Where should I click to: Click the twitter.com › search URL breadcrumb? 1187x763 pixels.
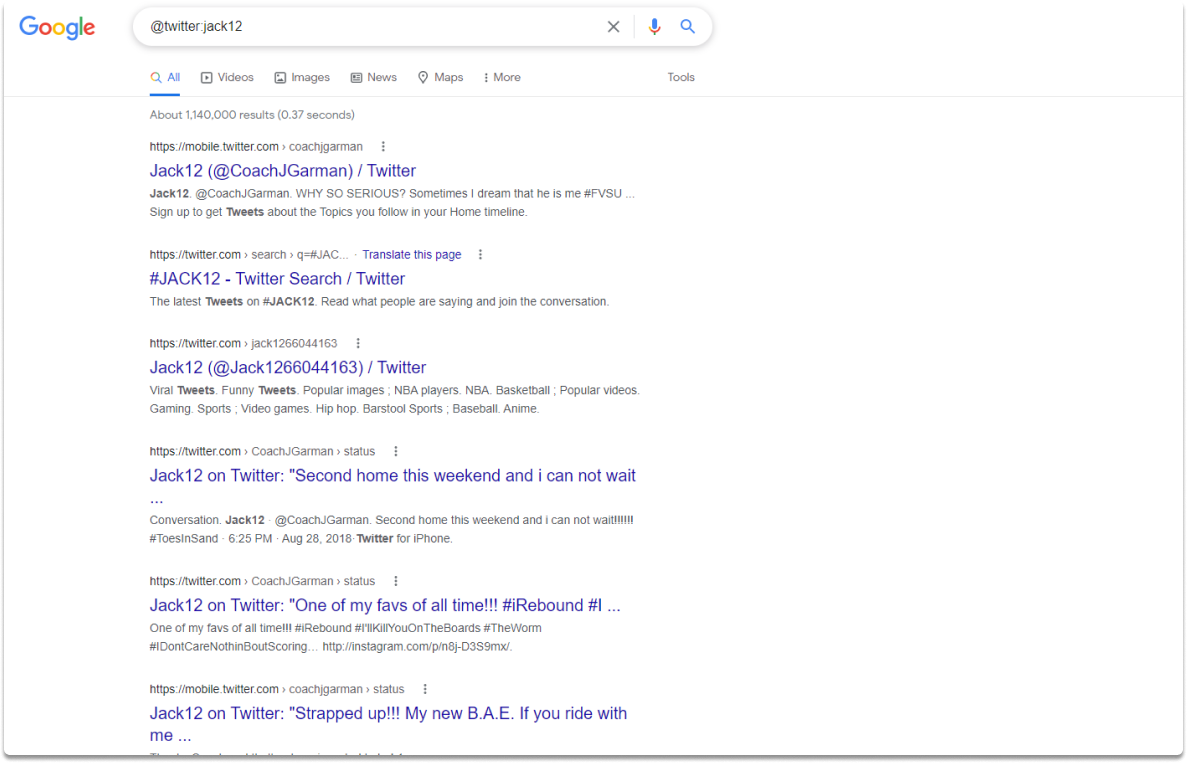pyautogui.click(x=249, y=254)
